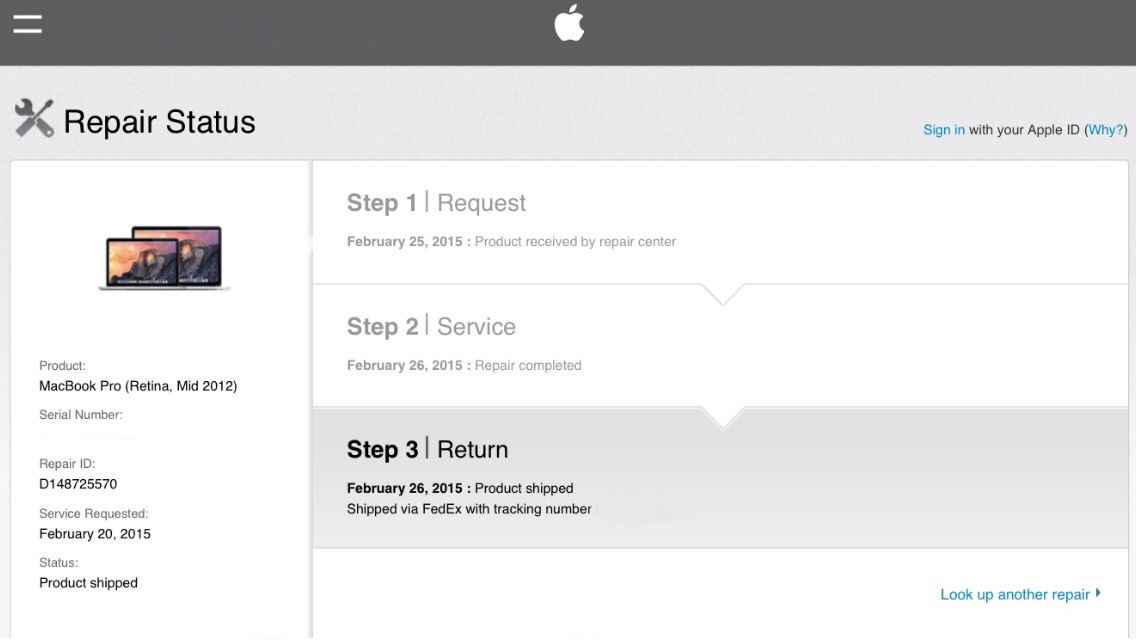
Task: Click Look up another repair link
Action: tap(1014, 594)
